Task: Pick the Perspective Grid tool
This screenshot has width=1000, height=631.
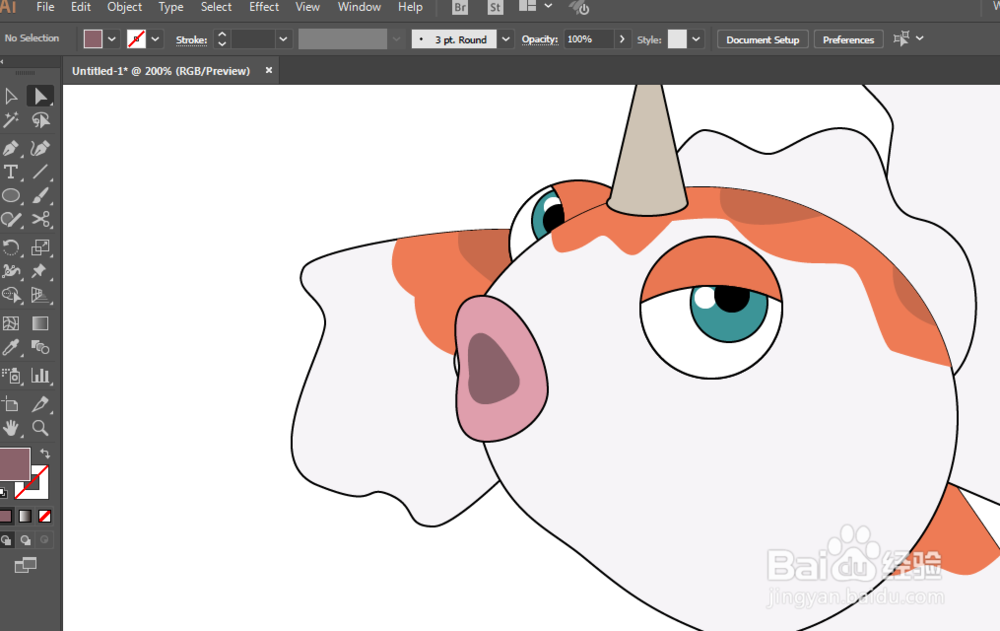Action: [40, 295]
